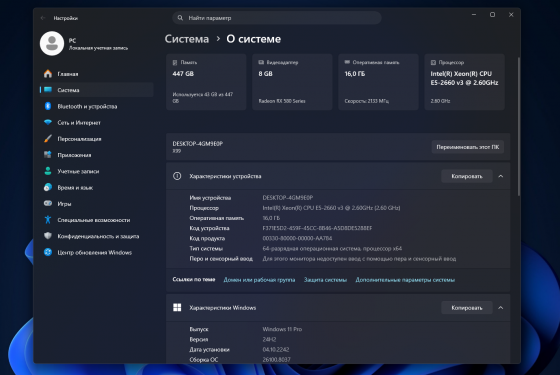Click the info icon beside Характеристики устройства

(177, 176)
